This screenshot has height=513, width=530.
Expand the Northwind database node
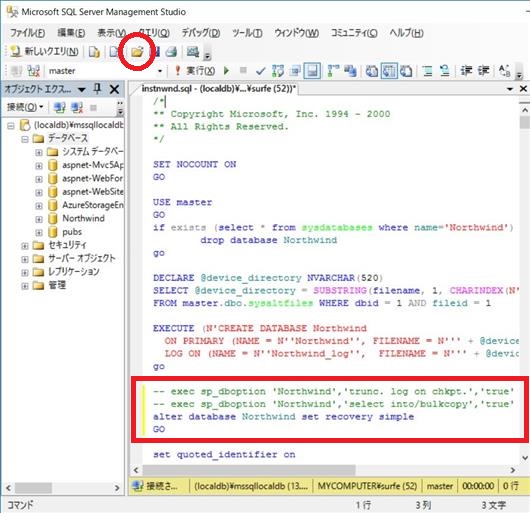(x=39, y=219)
